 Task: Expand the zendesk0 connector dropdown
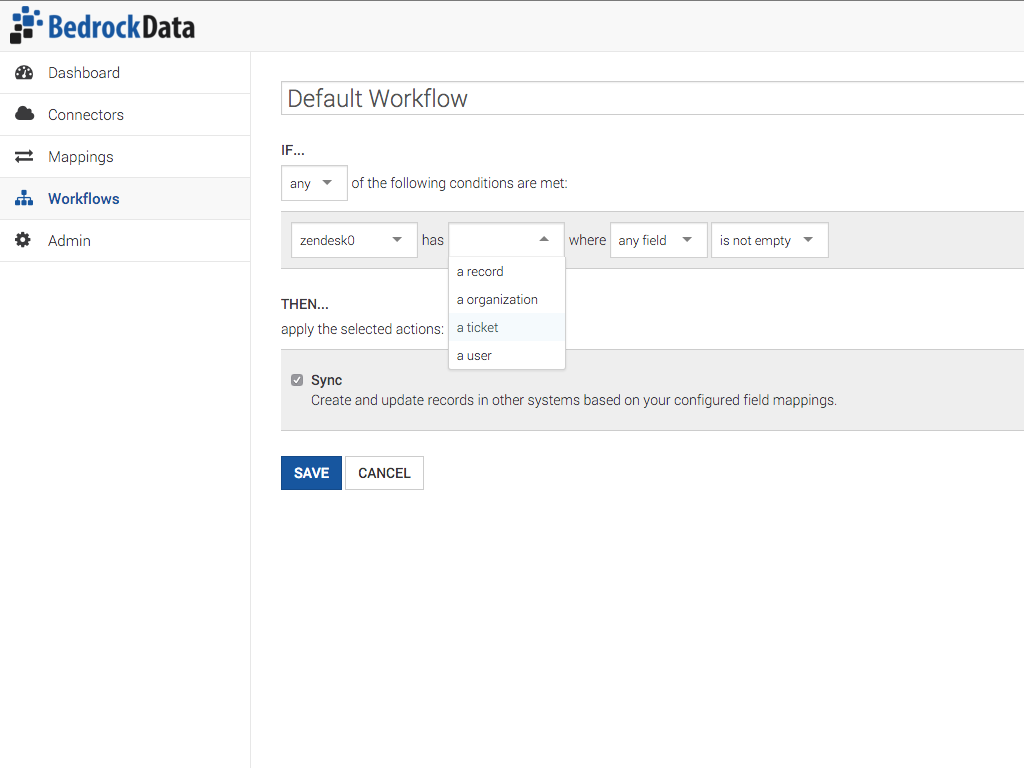pos(354,240)
